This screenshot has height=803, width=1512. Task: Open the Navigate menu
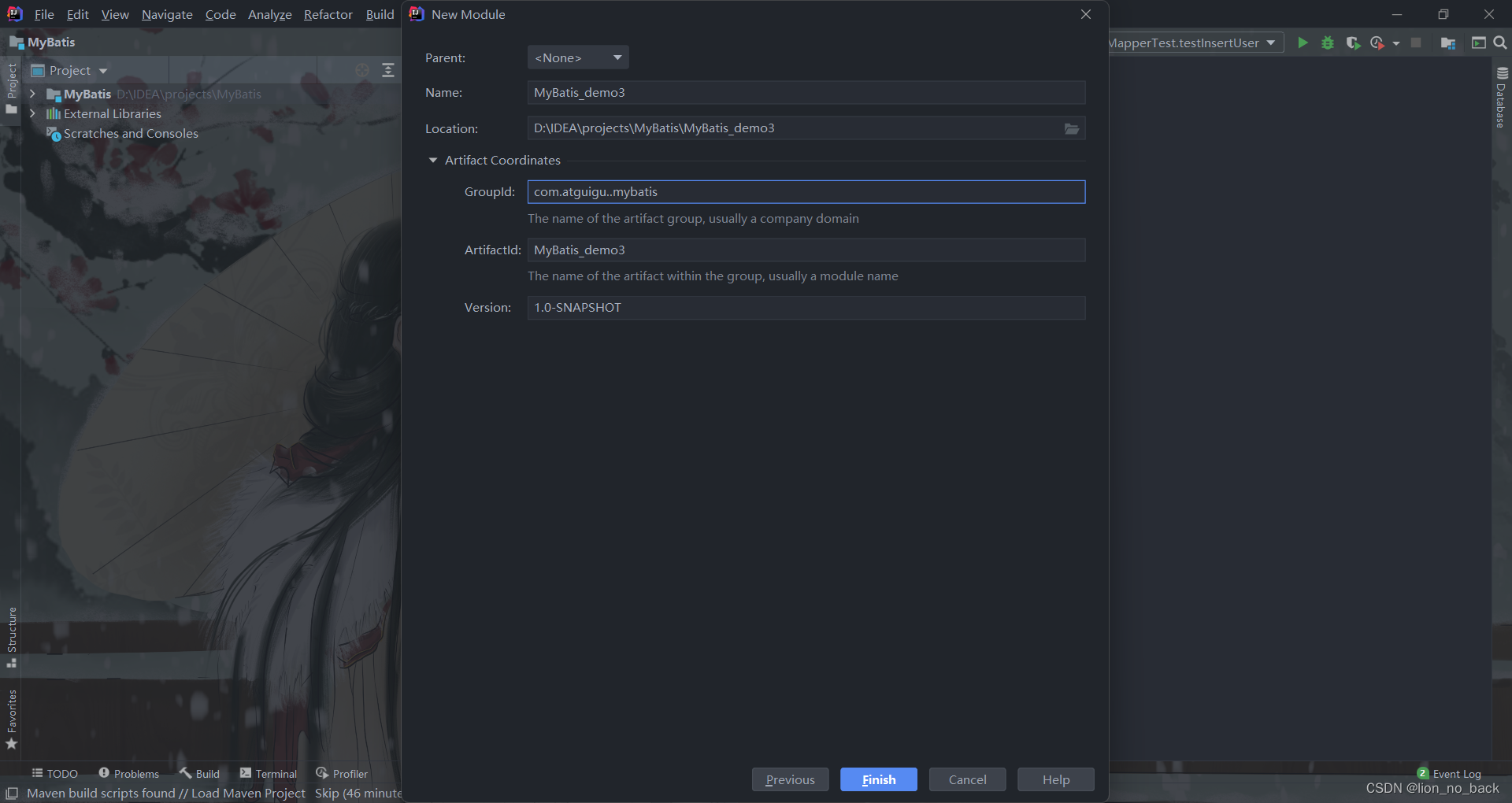coord(167,14)
